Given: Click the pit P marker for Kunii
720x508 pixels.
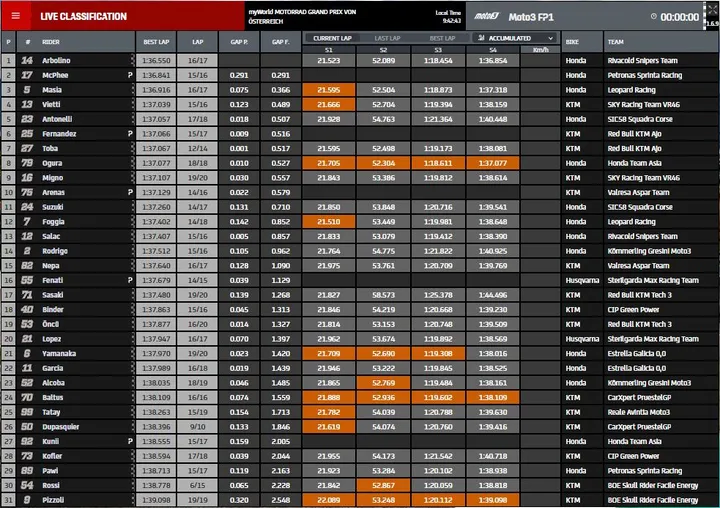Looking at the screenshot, I should [130, 441].
